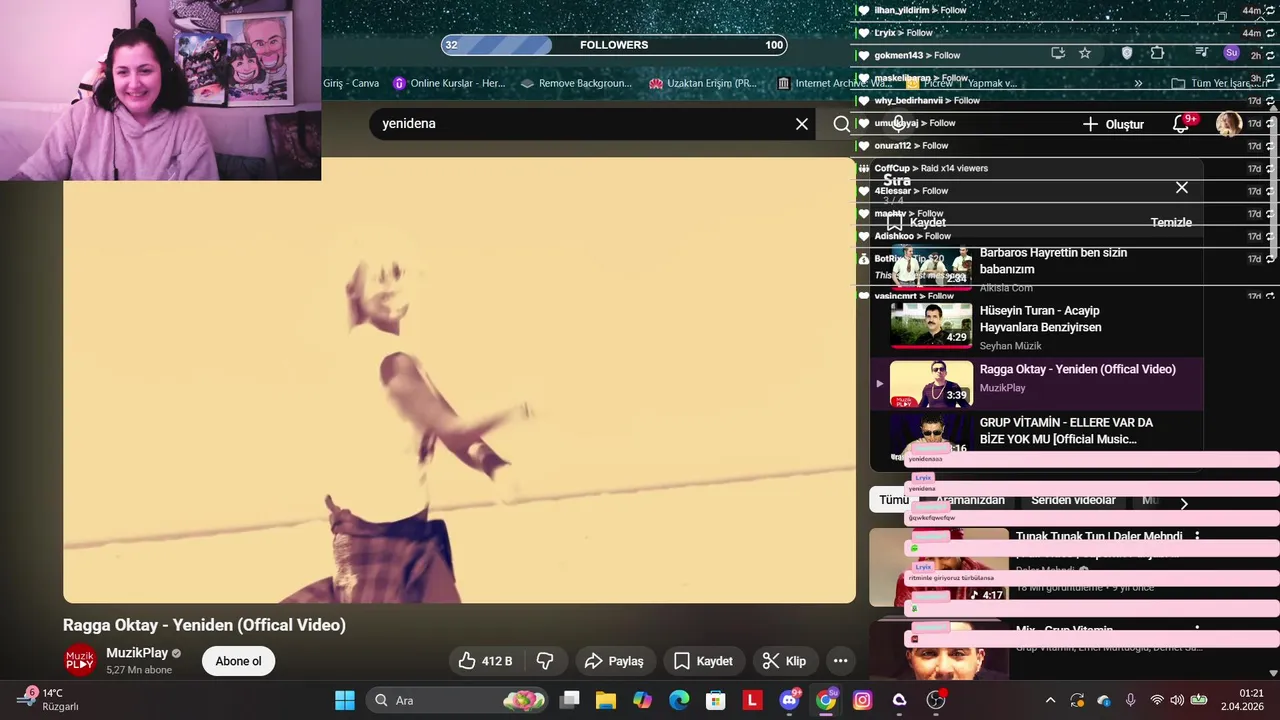
Task: Click the Klip scissors button
Action: tap(784, 661)
